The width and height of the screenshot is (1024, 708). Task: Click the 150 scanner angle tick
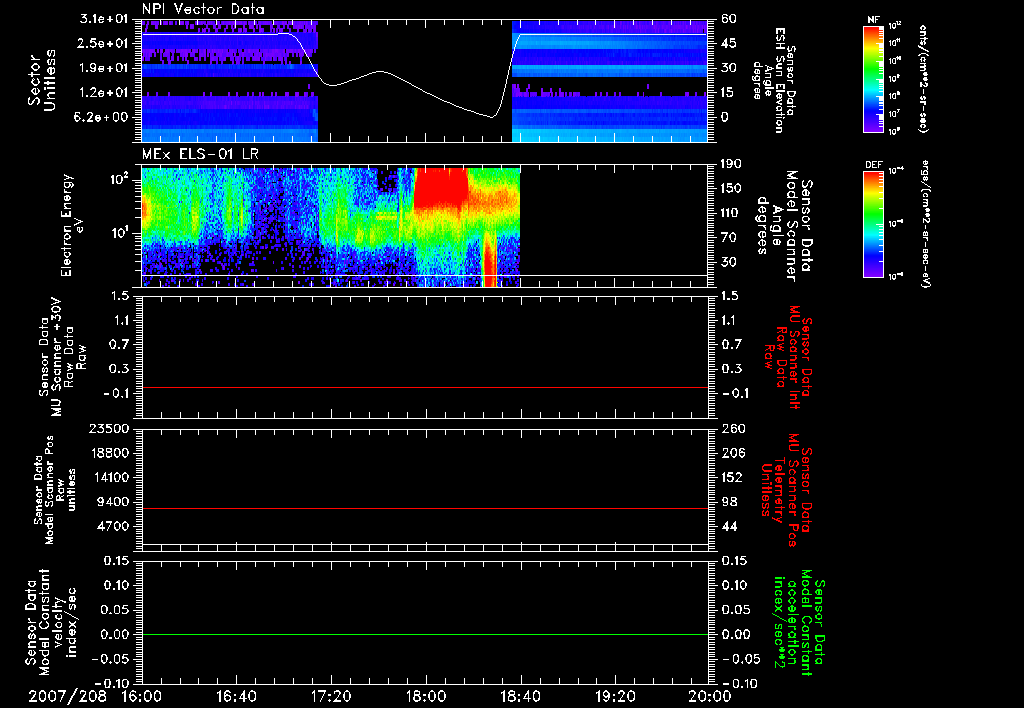click(x=731, y=188)
